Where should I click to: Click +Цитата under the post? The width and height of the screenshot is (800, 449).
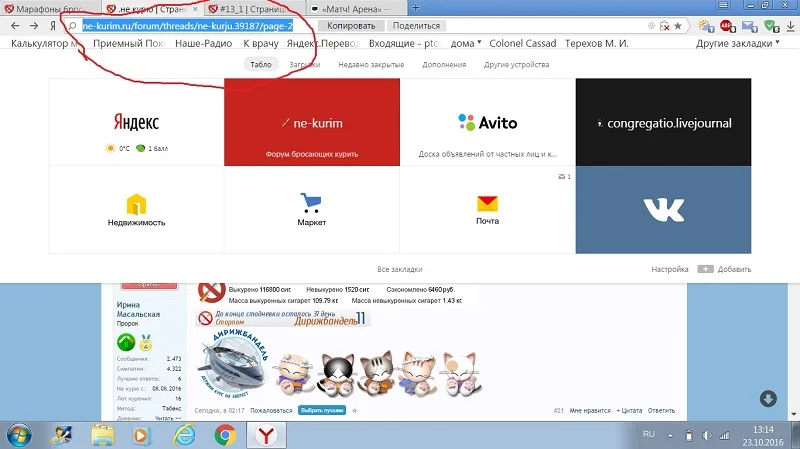(x=629, y=410)
